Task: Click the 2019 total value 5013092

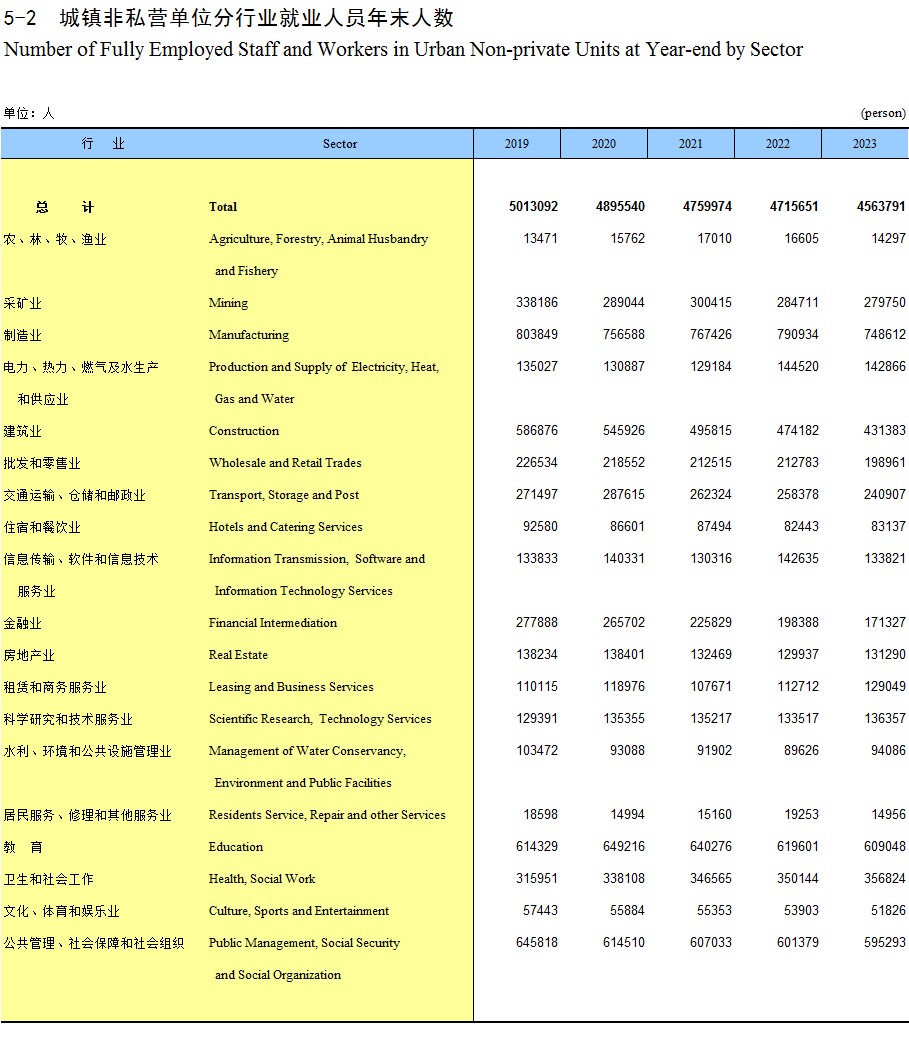Action: click(x=533, y=206)
